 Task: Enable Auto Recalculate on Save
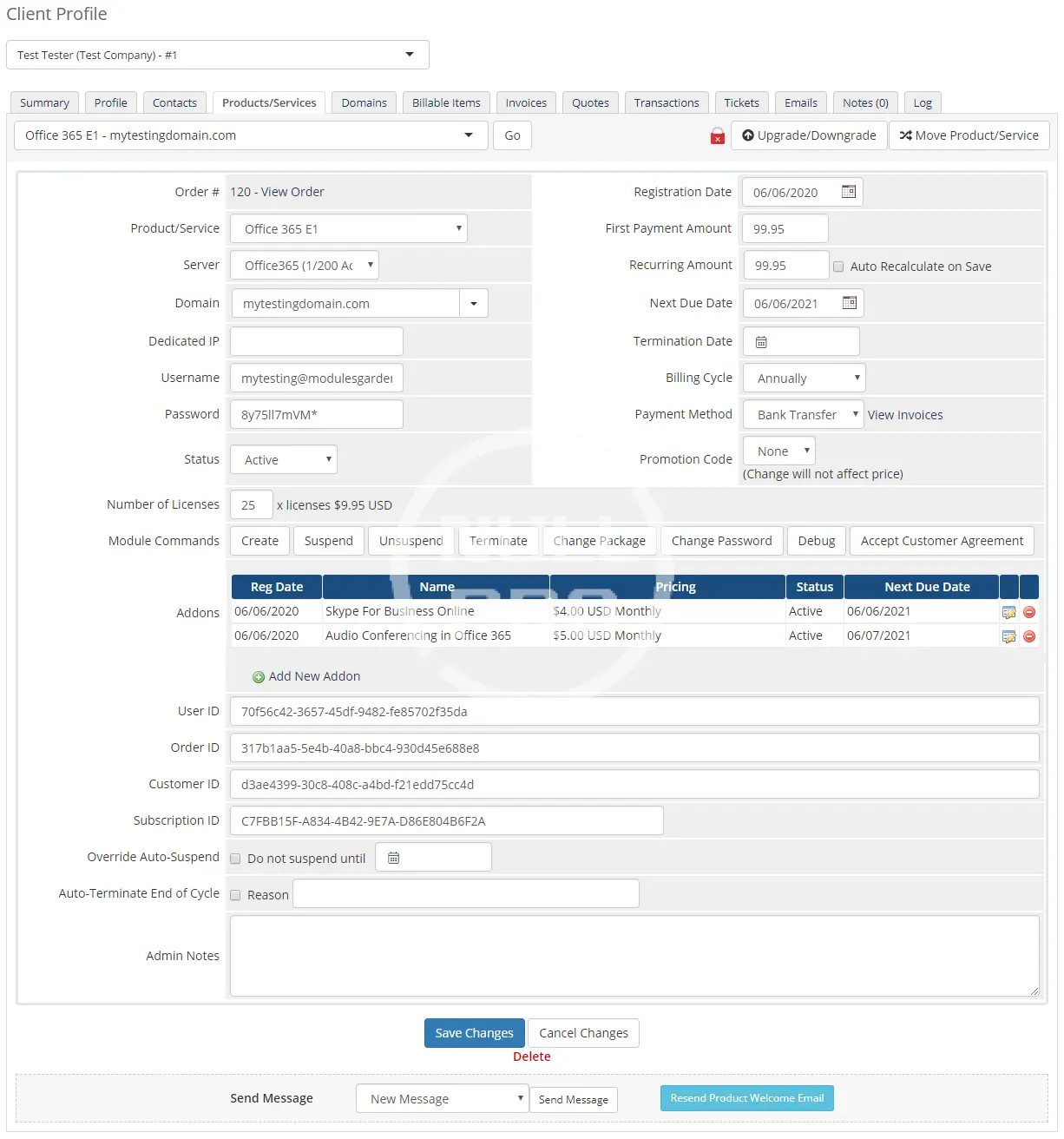click(838, 267)
